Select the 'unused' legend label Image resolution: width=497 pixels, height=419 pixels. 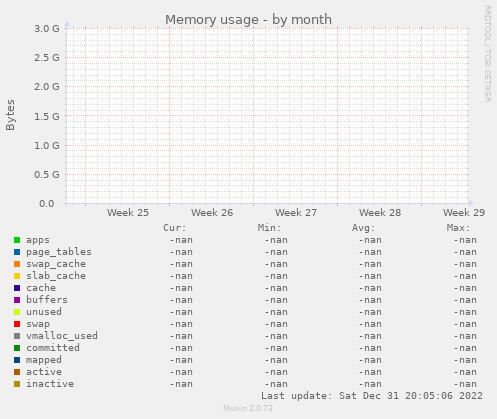(44, 312)
